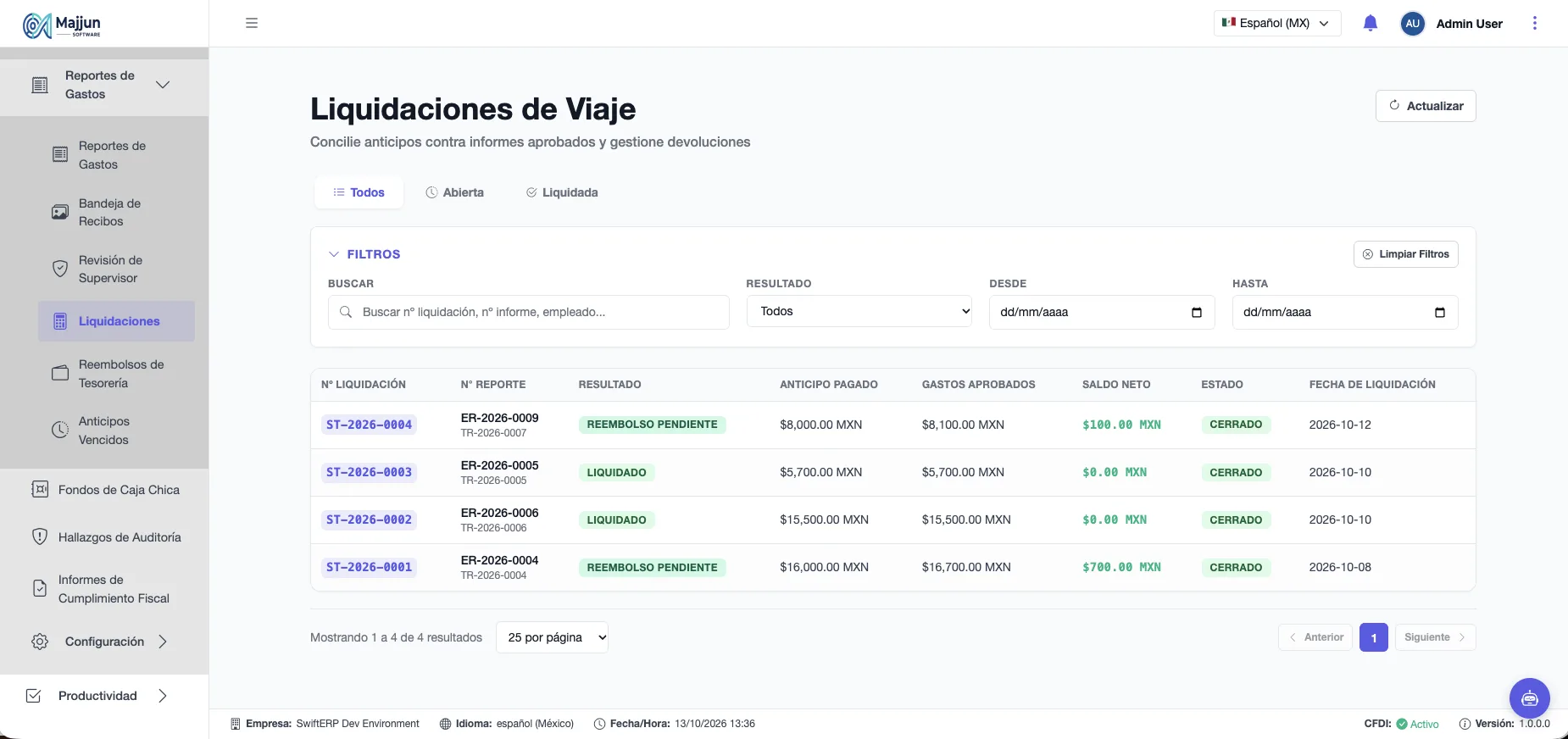Click the Siguiente pagination button

1436,637
